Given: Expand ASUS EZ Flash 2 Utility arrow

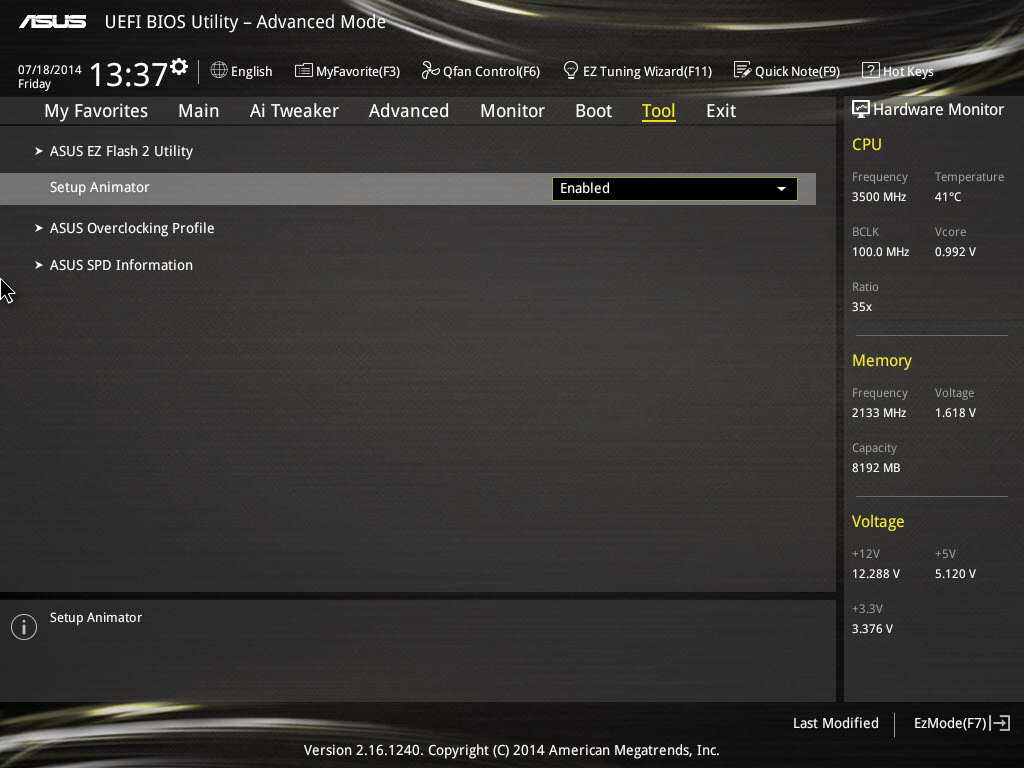Looking at the screenshot, I should tap(39, 151).
